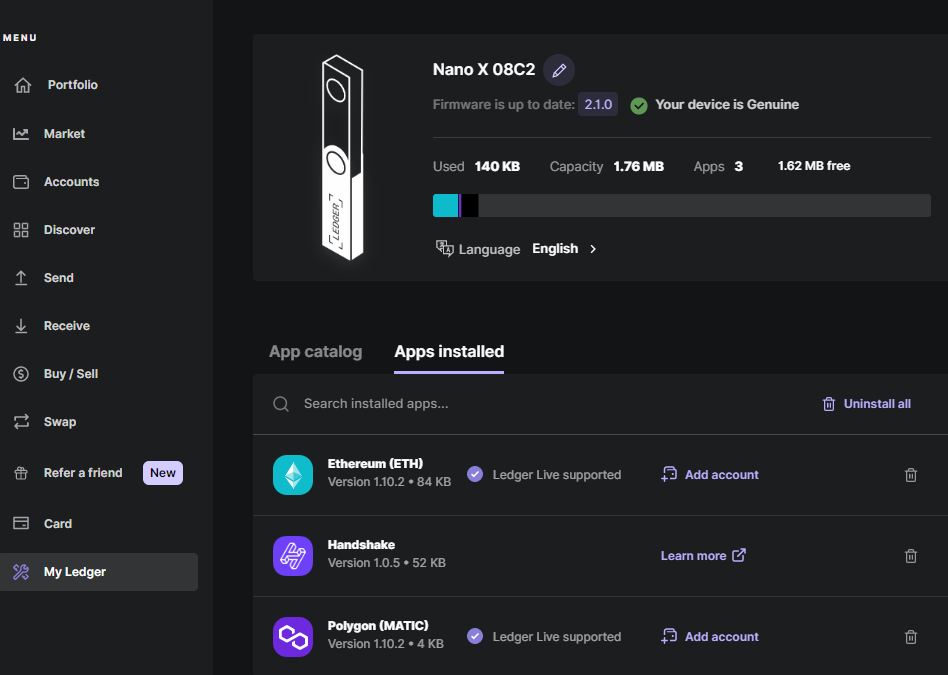
Task: Click the green genuine-device checkmark
Action: click(639, 105)
